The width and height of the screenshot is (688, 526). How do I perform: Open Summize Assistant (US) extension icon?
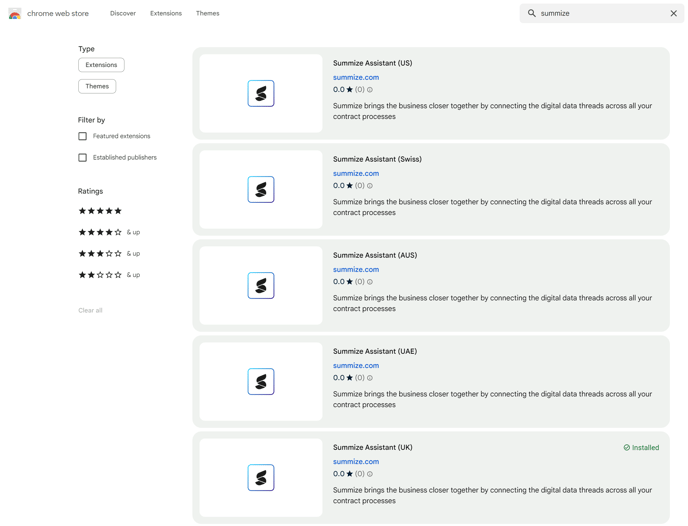tap(261, 94)
